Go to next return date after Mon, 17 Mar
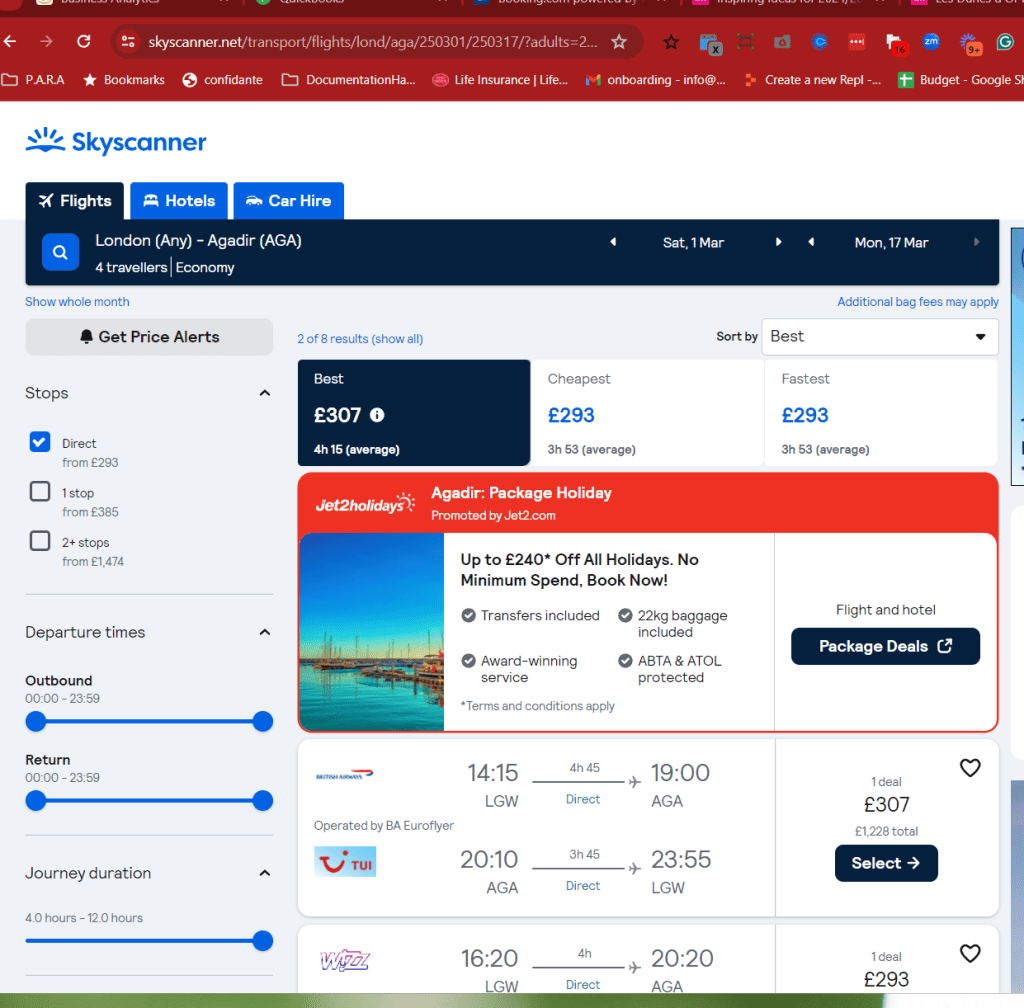This screenshot has height=1008, width=1024. (x=976, y=242)
